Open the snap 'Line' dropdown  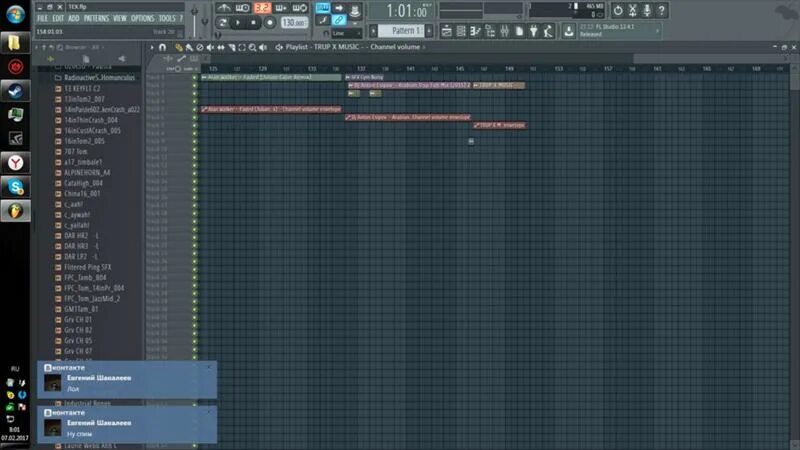[x=346, y=33]
